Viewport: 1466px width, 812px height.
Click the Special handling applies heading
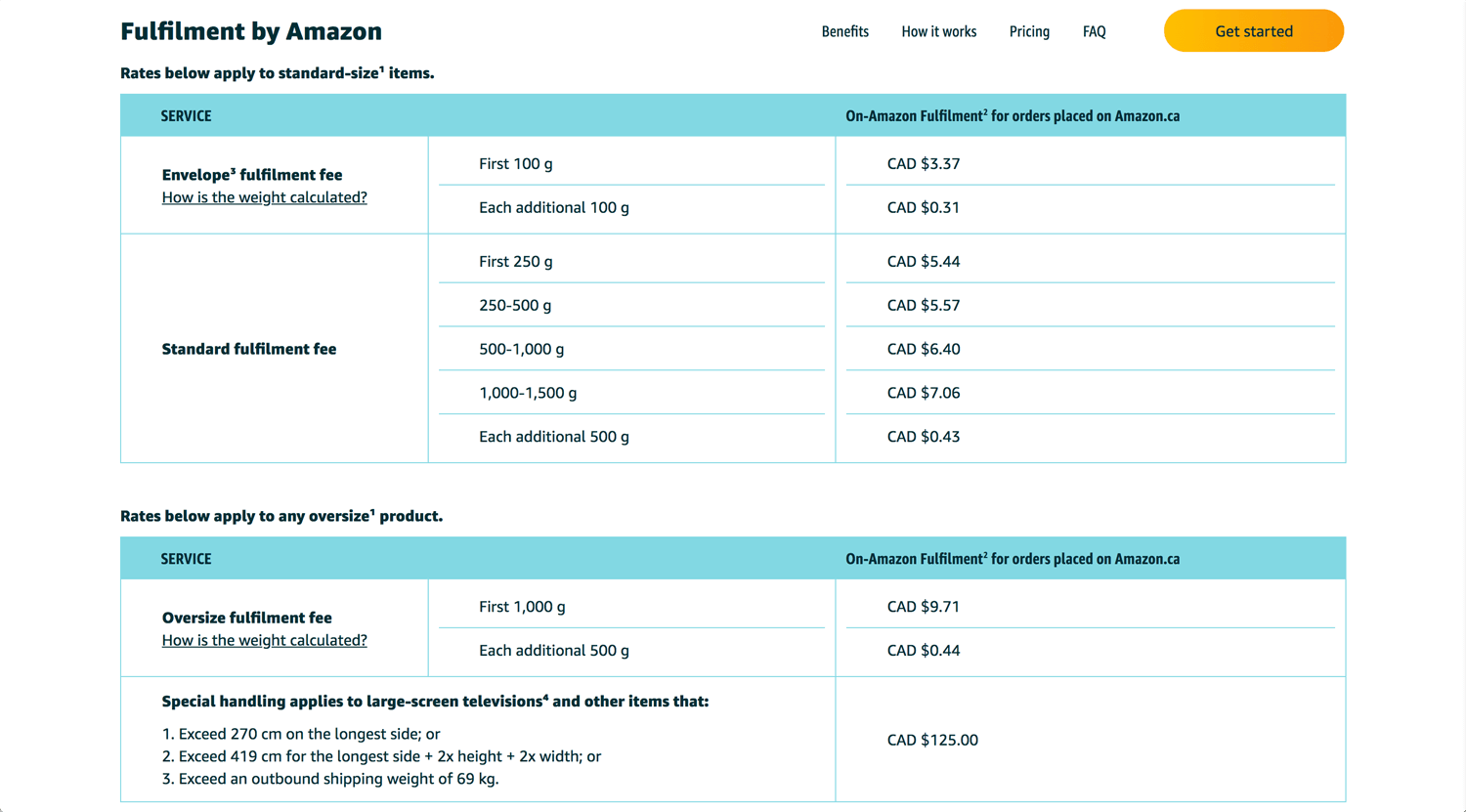click(436, 702)
